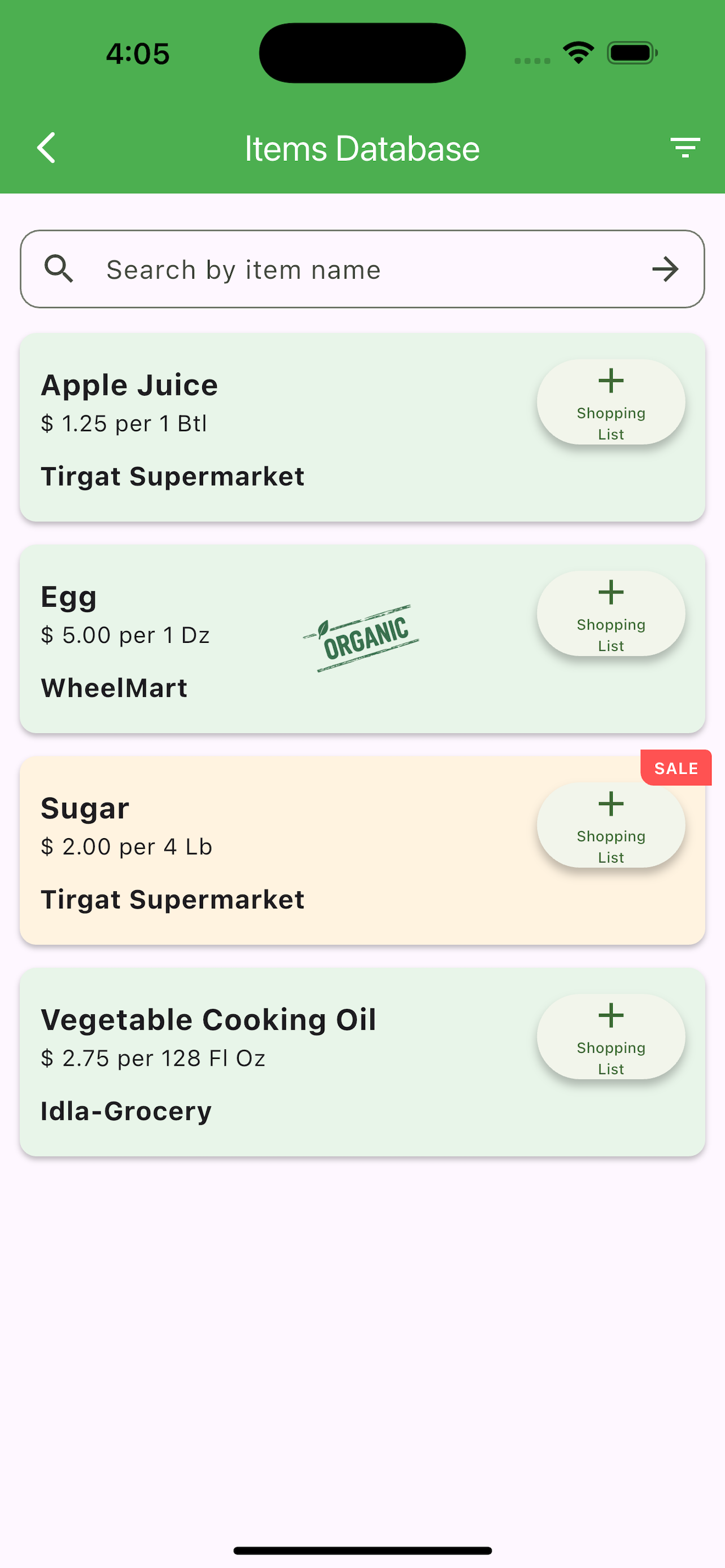Screen dimensions: 725x1568
Task: Tap the Idla-Grocery store name
Action: coord(126,1111)
